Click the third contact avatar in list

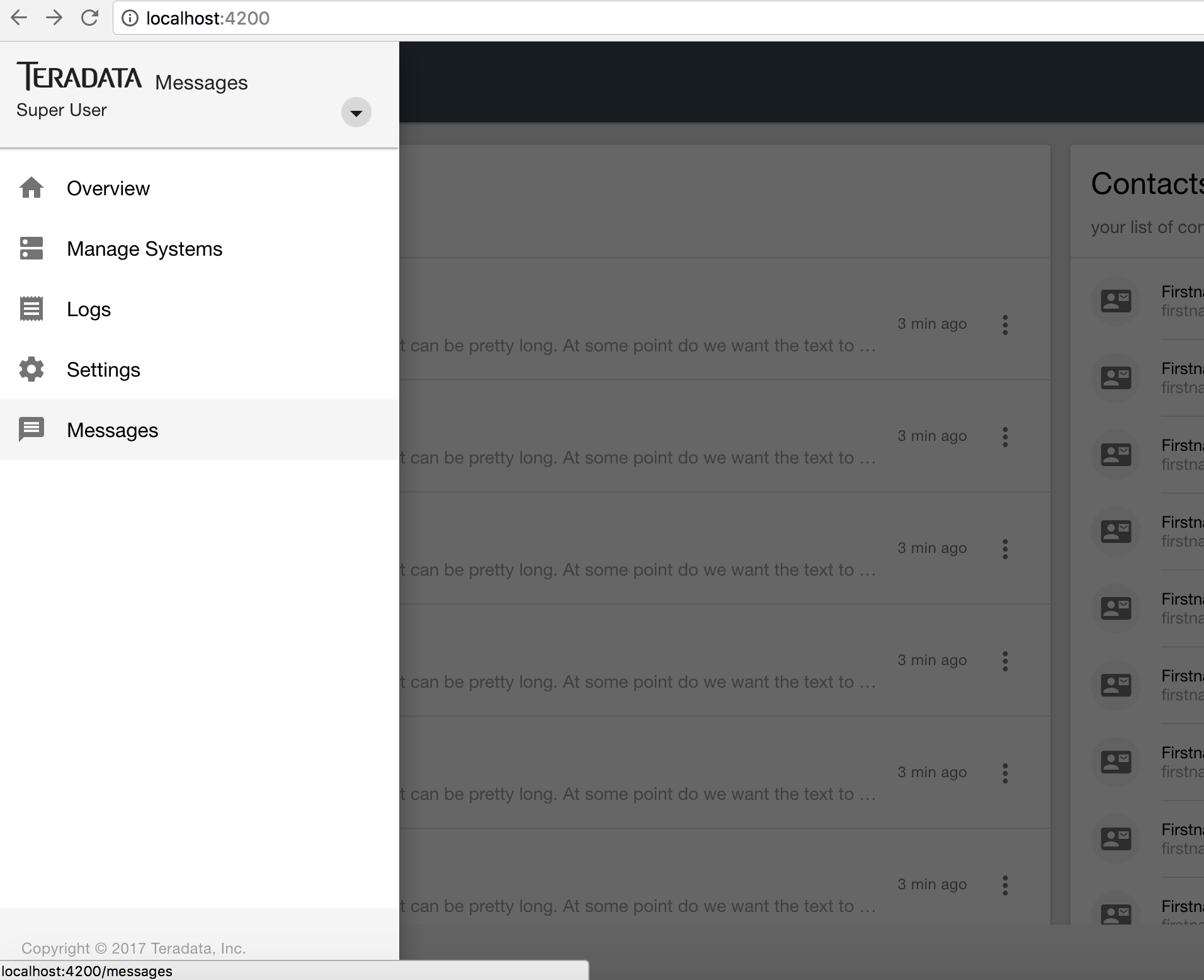tap(1116, 455)
